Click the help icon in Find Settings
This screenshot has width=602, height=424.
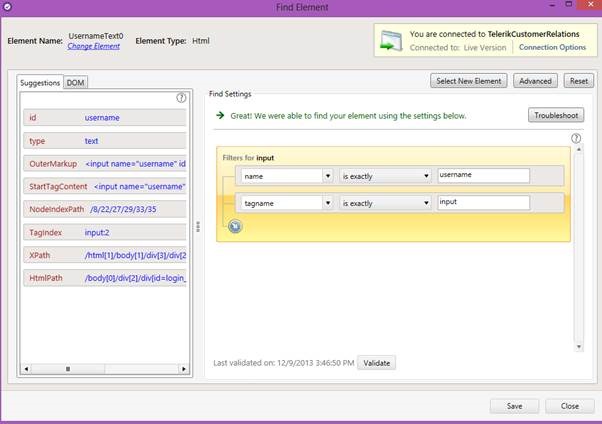576,138
